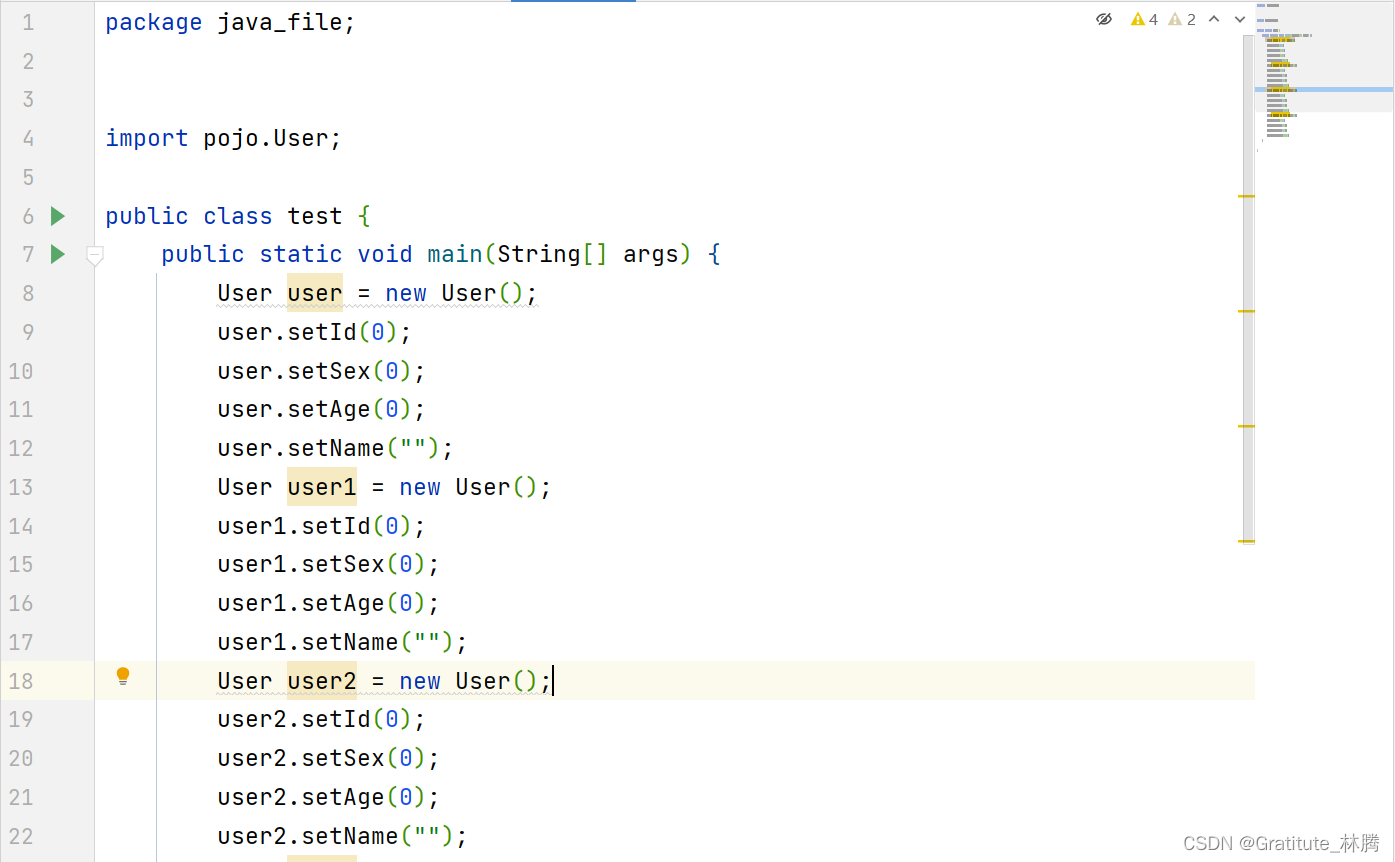Place cursor on the import pojo.User statement
The image size is (1395, 862).
pos(222,138)
